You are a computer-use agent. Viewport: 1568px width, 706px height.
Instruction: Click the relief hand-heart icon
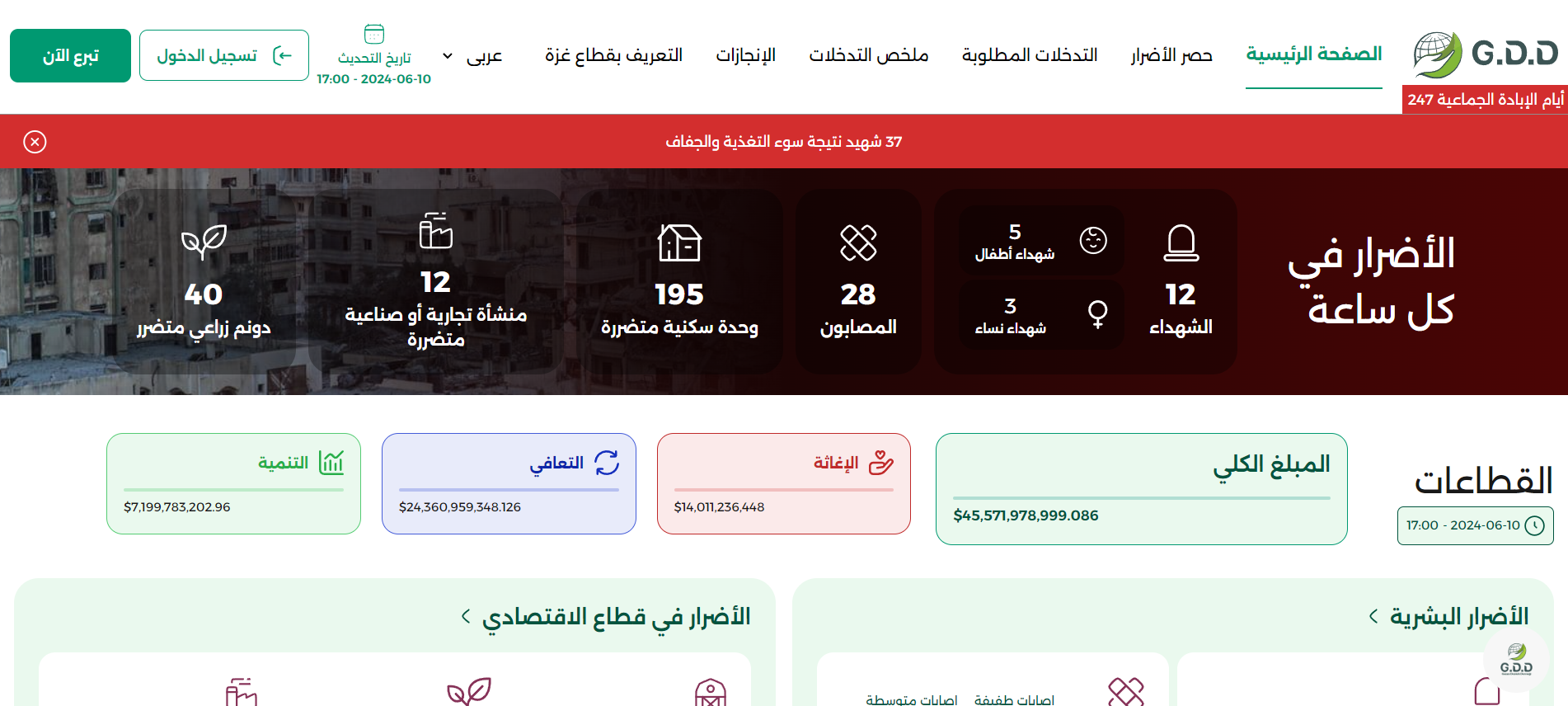tap(880, 463)
